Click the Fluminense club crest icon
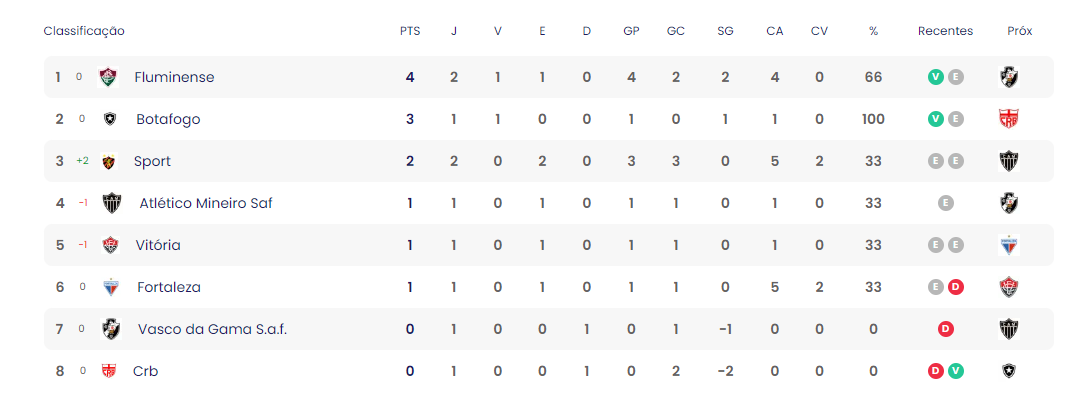Viewport: 1068px width, 412px height. tap(108, 77)
